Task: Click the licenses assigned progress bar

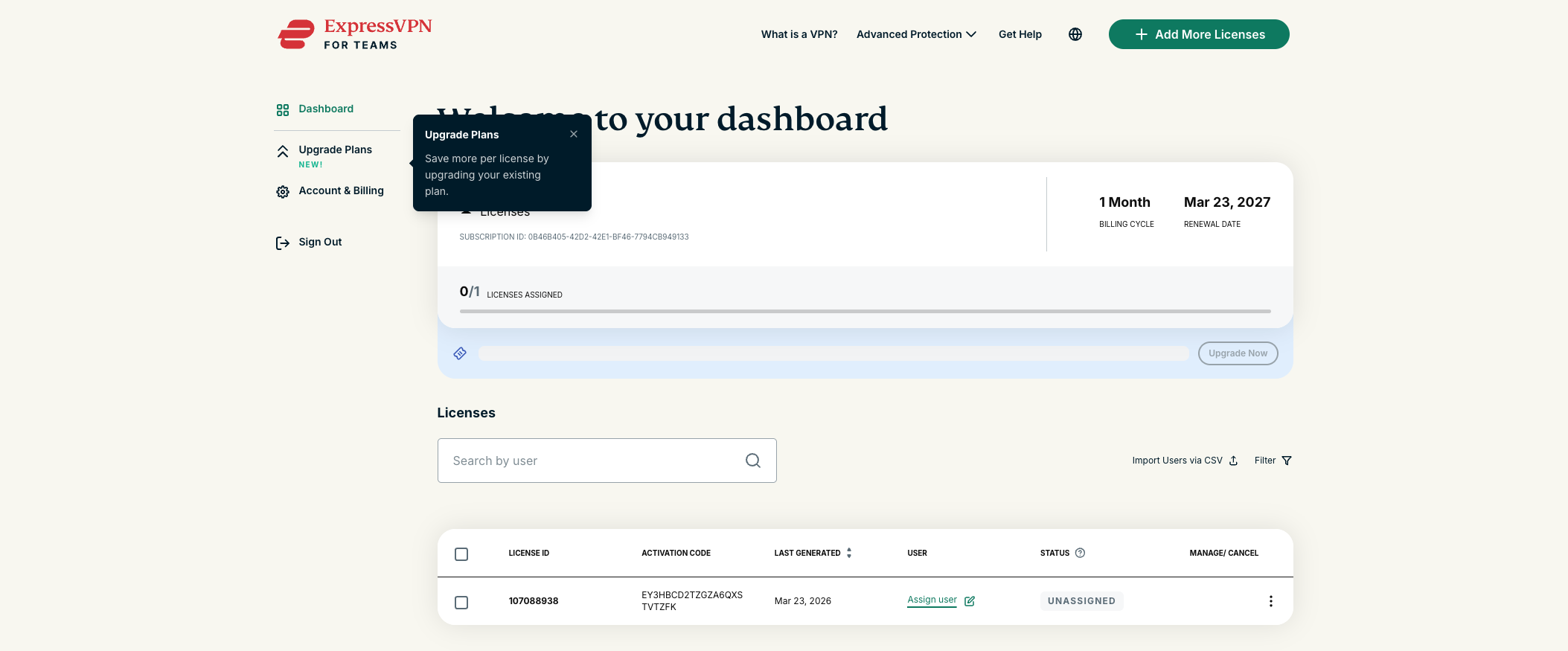Action: (865, 311)
